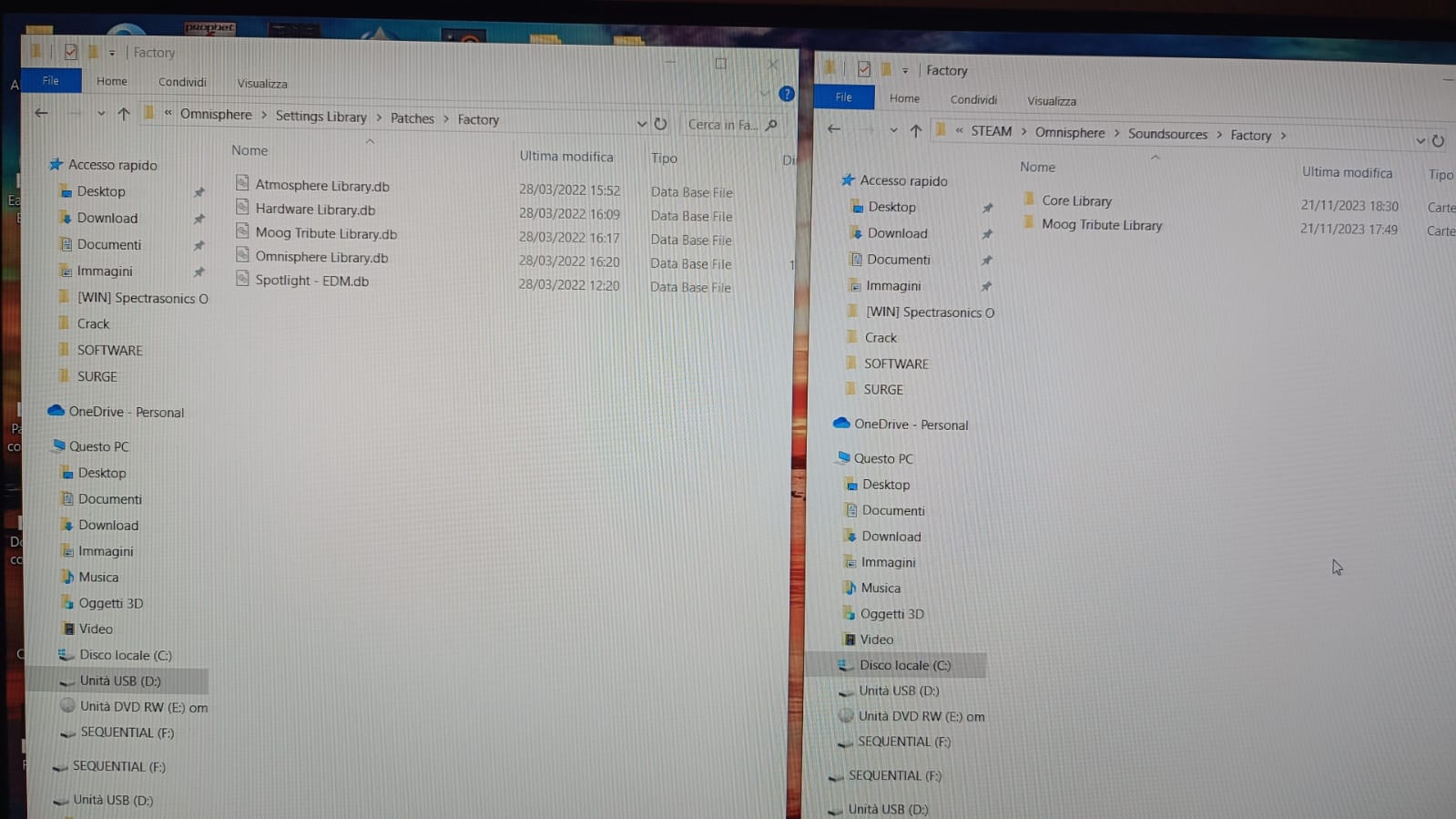The width and height of the screenshot is (1456, 819).
Task: Sort by Nome column in left window
Action: click(249, 150)
